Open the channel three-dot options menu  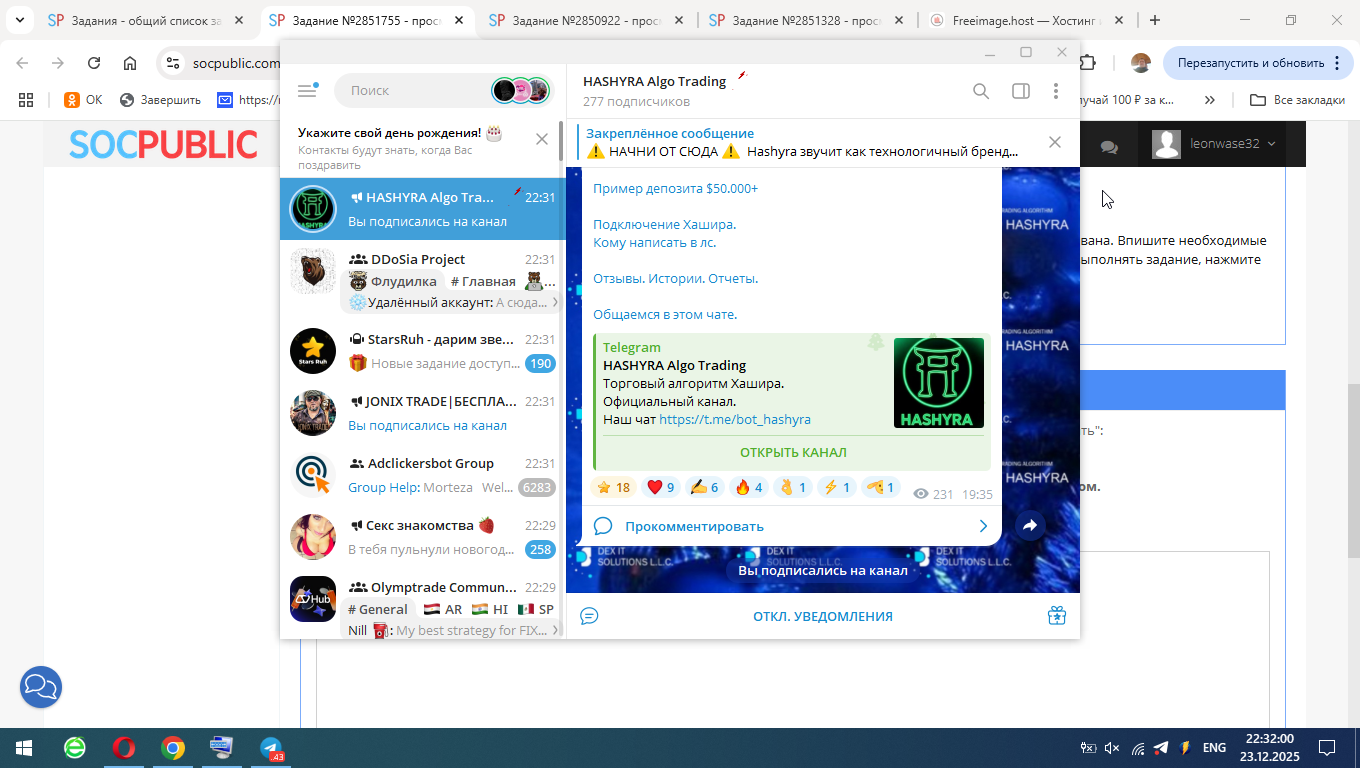tap(1056, 91)
